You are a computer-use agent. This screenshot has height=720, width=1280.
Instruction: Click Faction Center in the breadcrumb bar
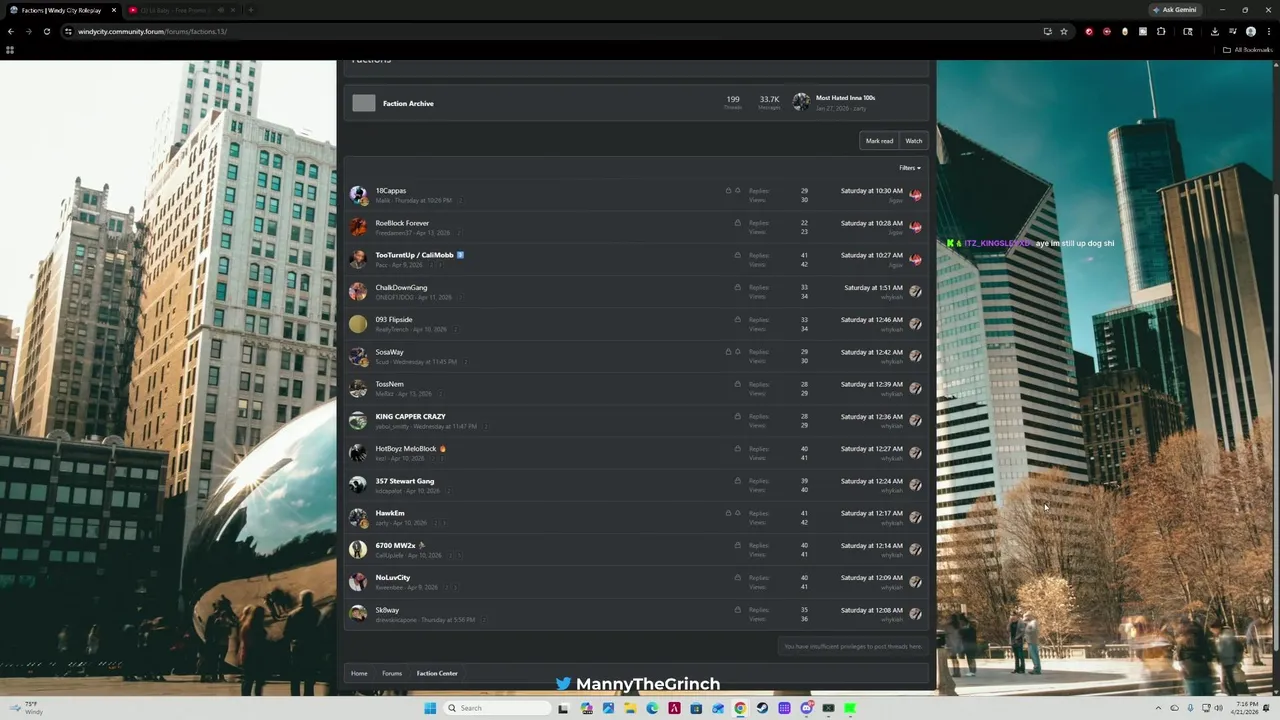[x=437, y=673]
